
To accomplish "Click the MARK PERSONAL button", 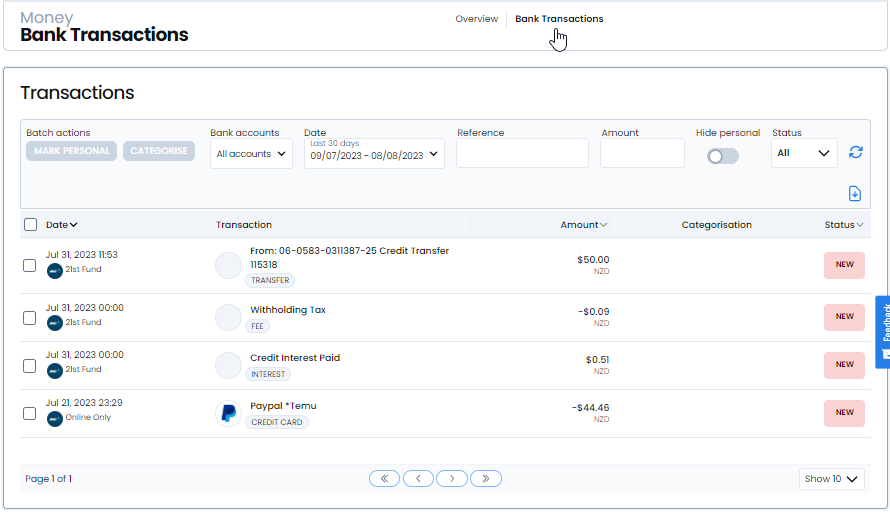I will (x=72, y=151).
